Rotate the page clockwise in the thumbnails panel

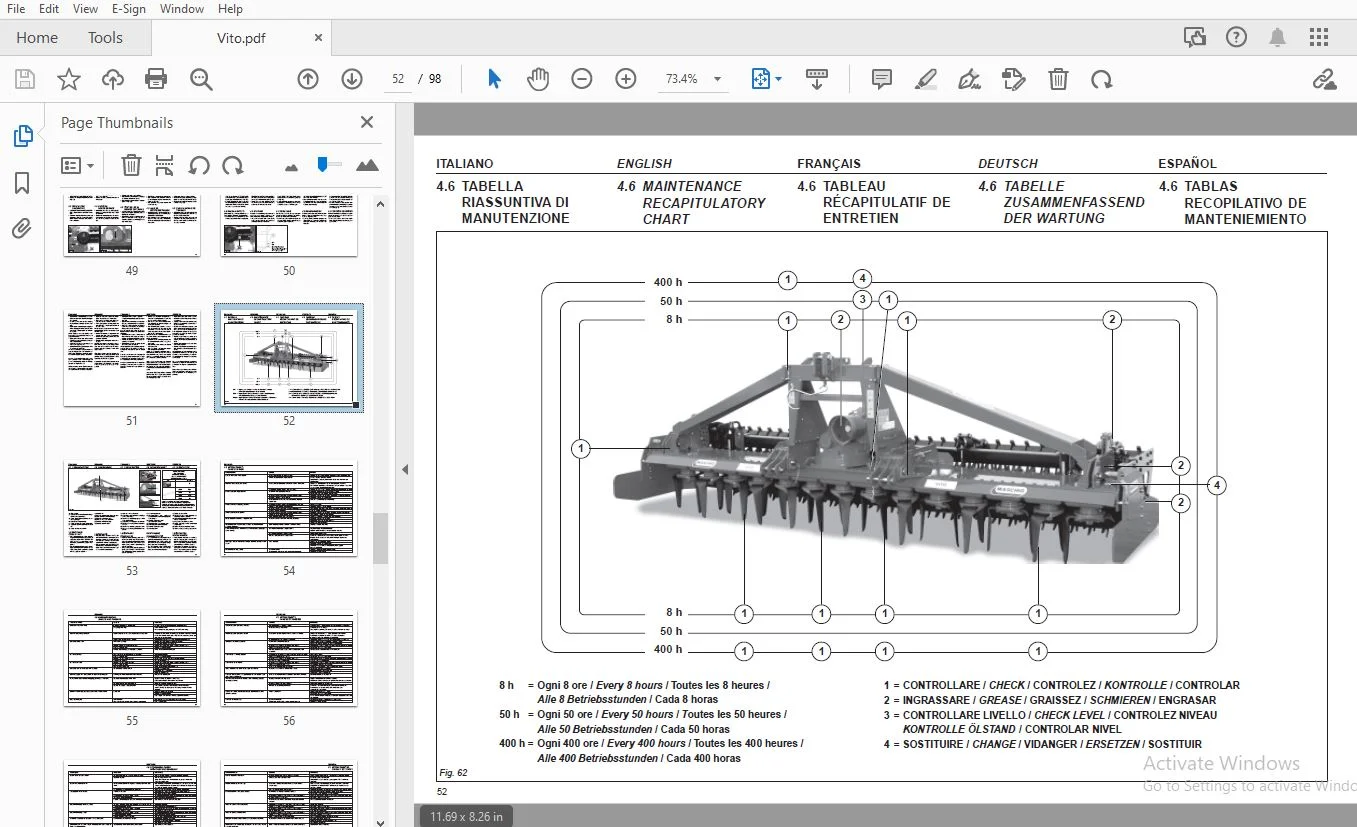click(233, 165)
